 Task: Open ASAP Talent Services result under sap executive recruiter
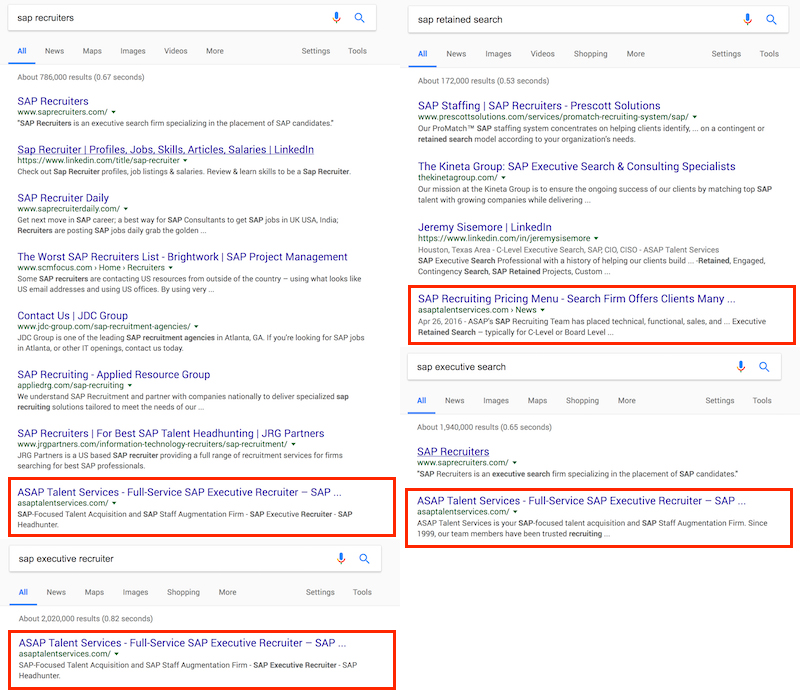click(182, 643)
